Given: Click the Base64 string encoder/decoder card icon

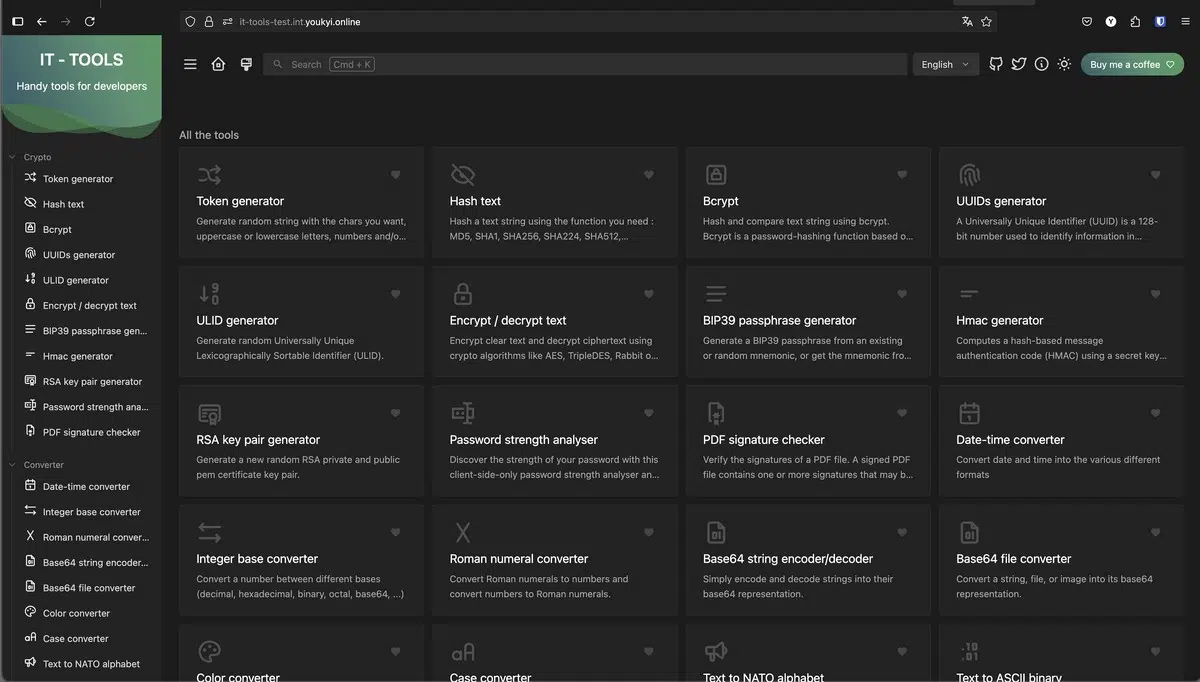Looking at the screenshot, I should 716,532.
